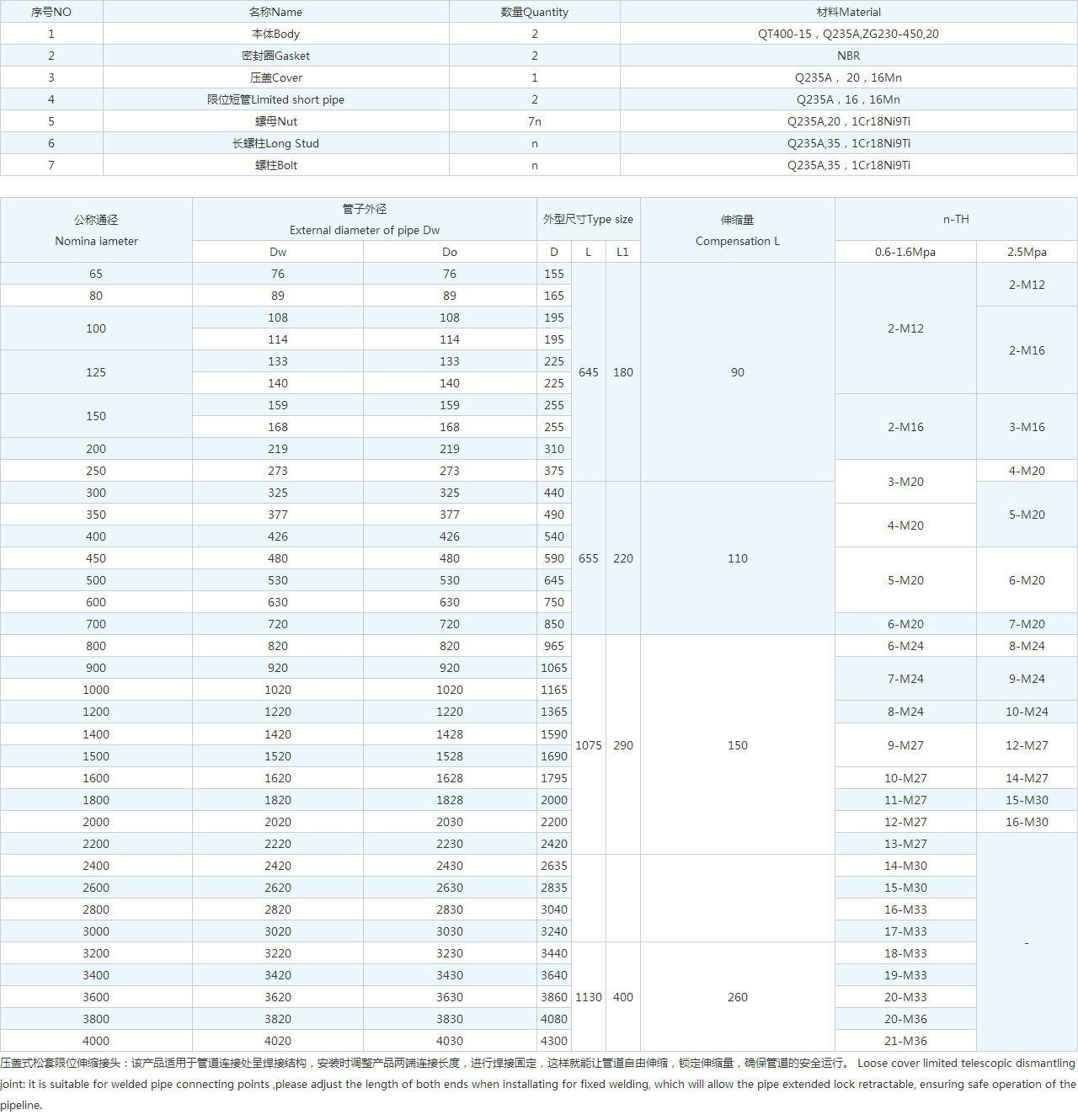Select the Limited short pipe cell
This screenshot has width=1078, height=1120.
[275, 99]
